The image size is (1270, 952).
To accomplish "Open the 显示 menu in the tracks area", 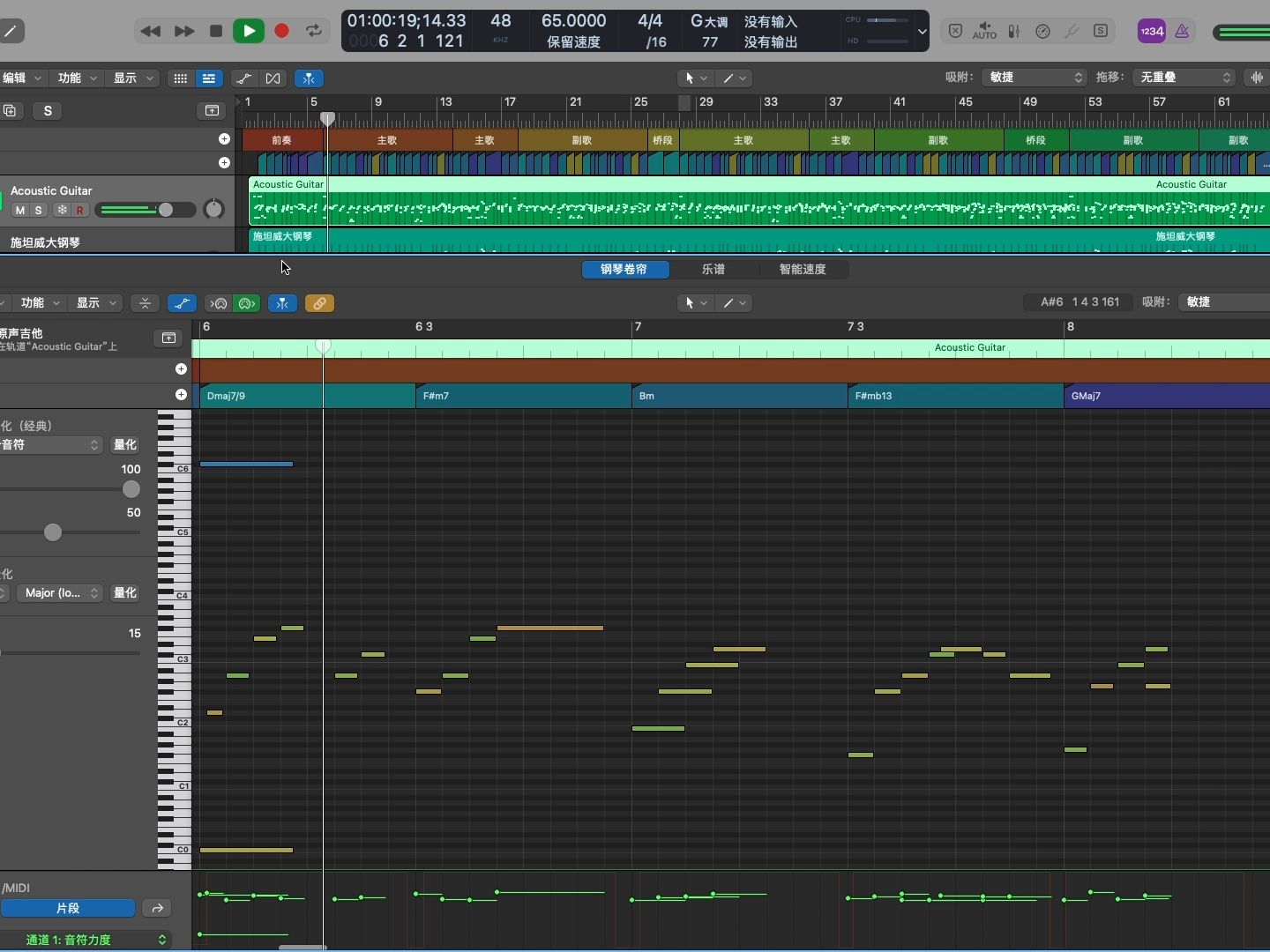I will (x=132, y=78).
